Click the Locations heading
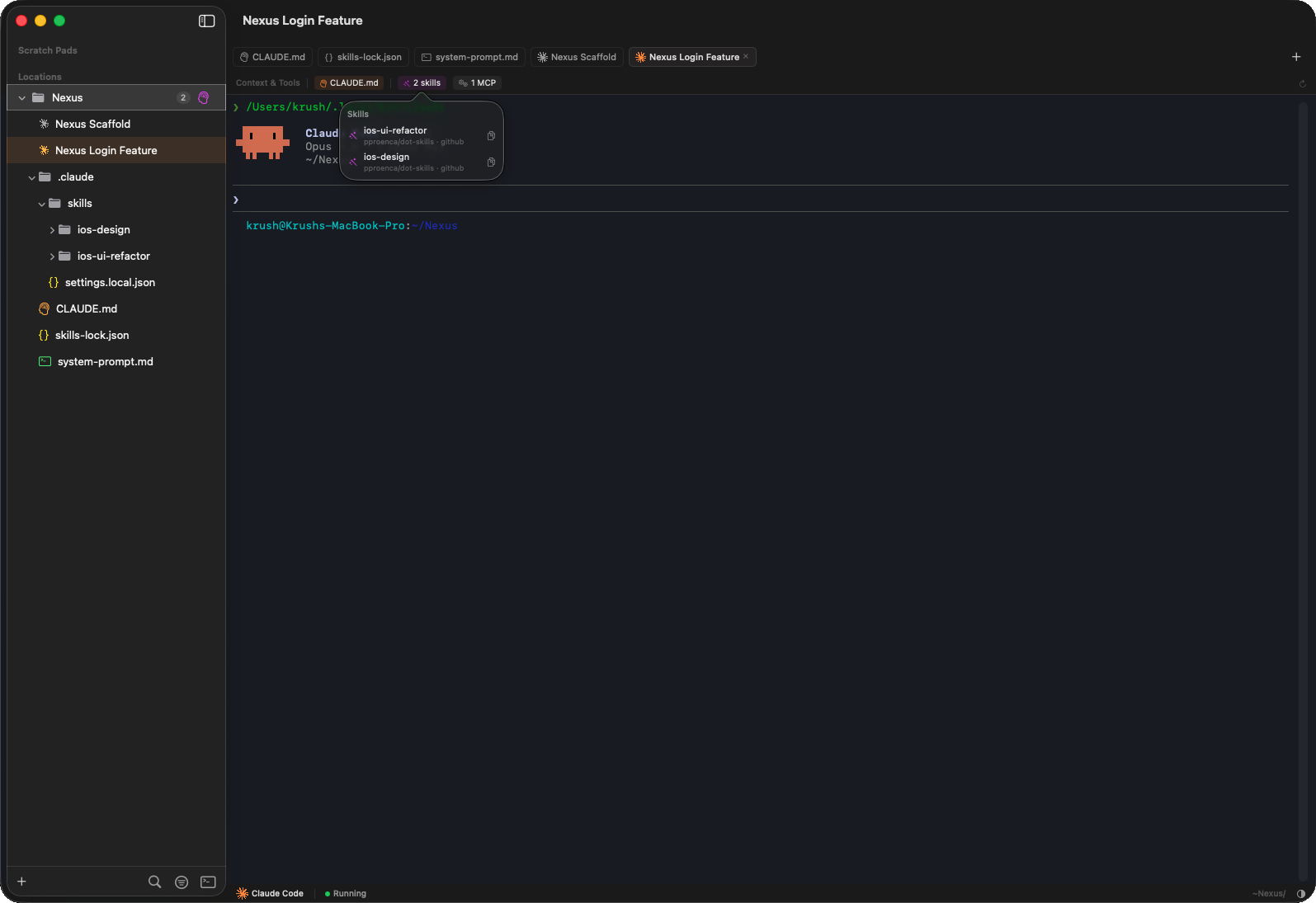The height and width of the screenshot is (903, 1316). (40, 77)
